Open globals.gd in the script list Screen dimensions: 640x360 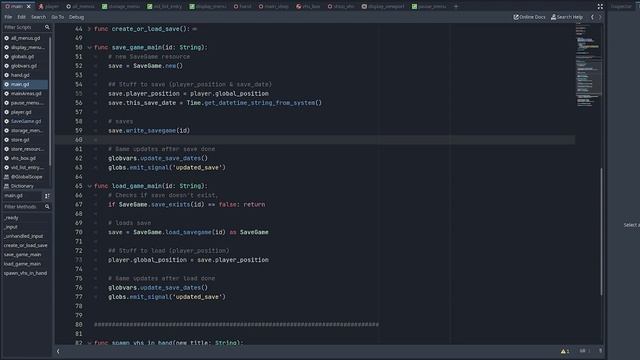point(25,57)
